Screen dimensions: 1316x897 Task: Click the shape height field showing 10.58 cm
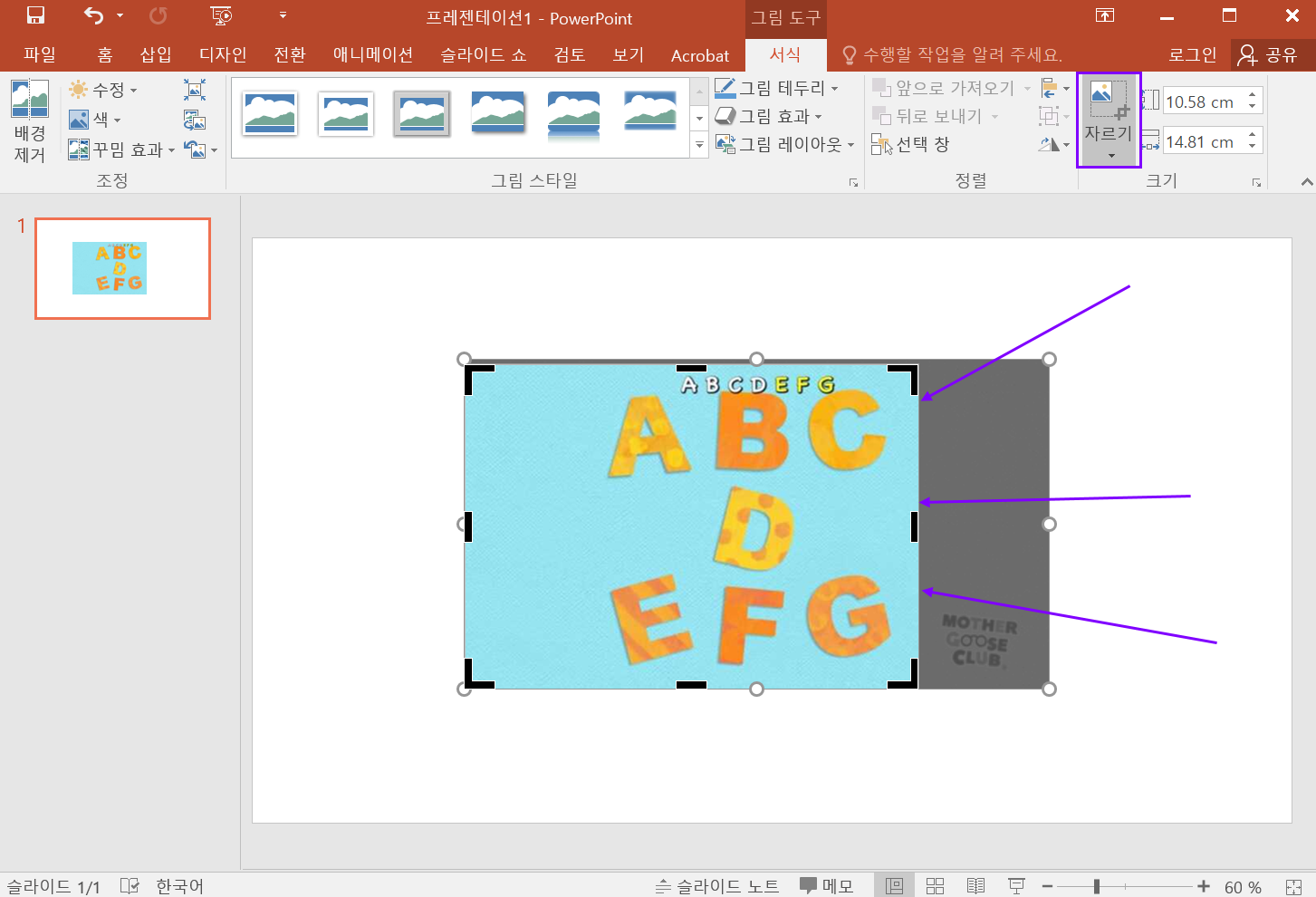[1202, 101]
